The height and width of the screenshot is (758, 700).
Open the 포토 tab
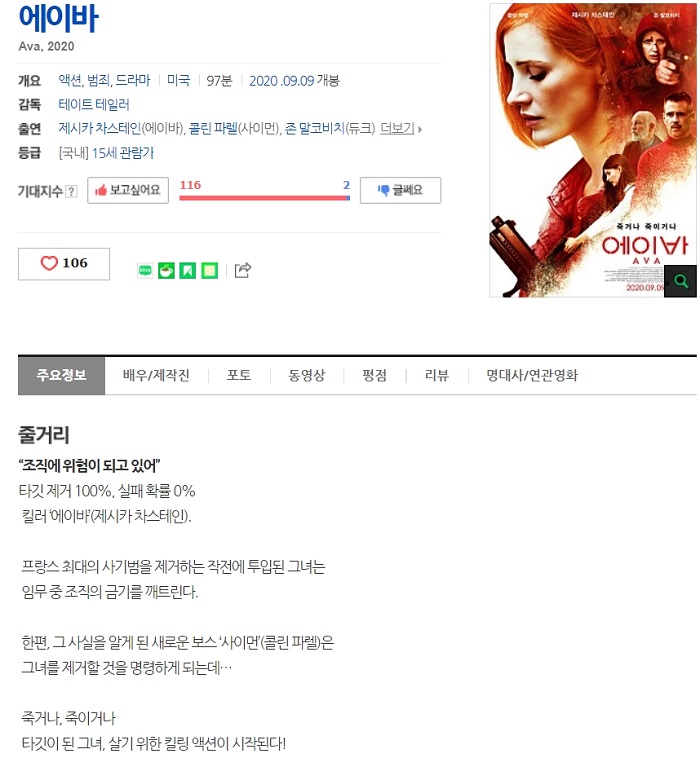(239, 376)
